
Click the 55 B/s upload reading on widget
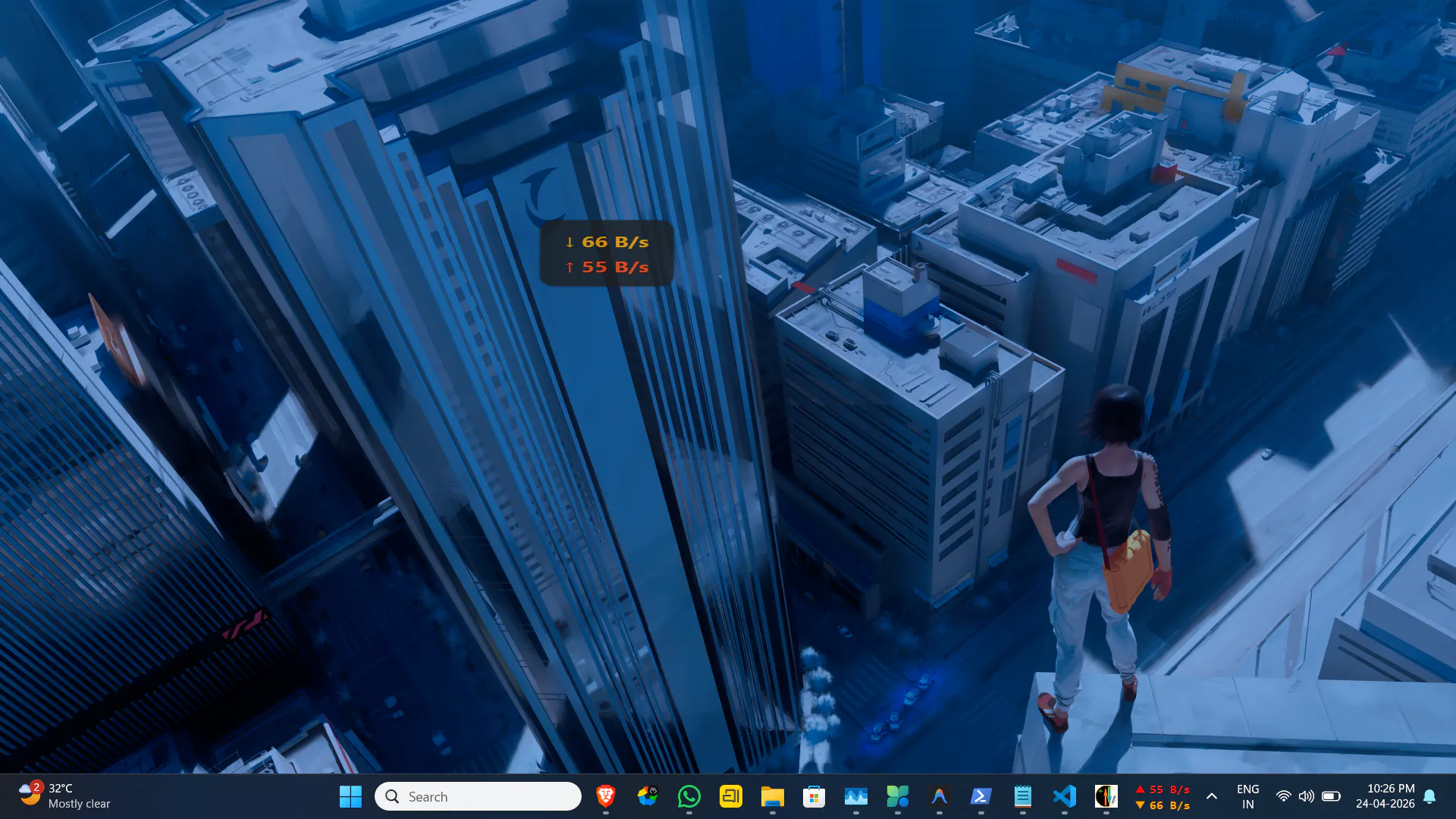pos(607,267)
